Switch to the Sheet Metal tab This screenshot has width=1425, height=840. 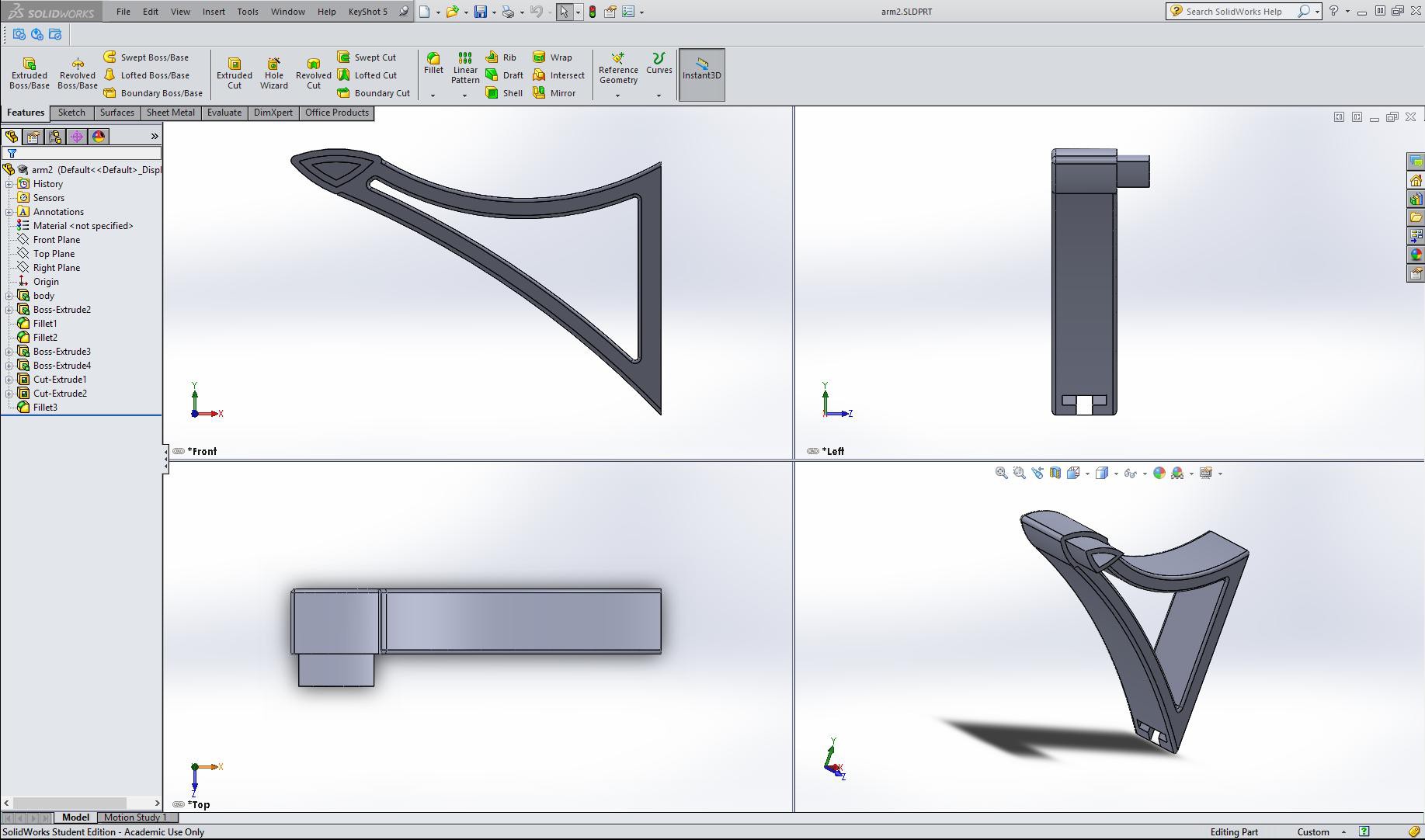(171, 113)
